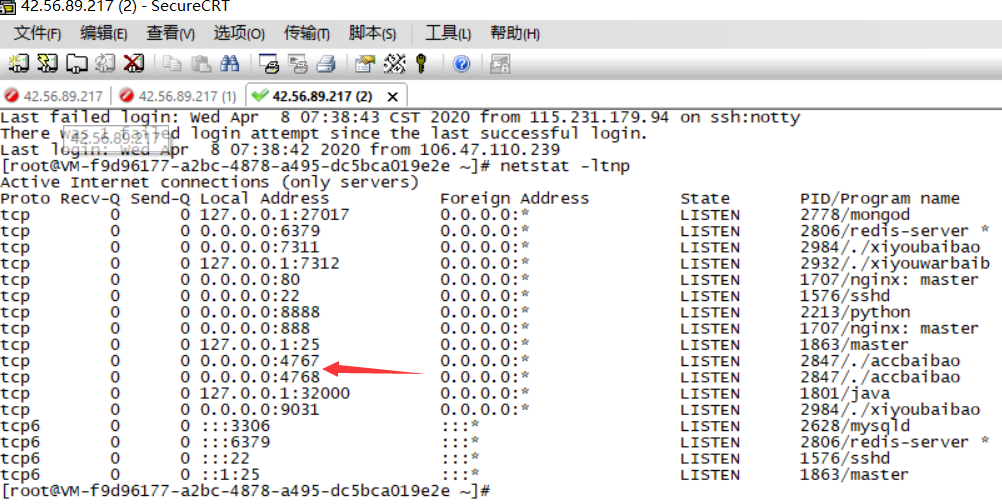Switch to the 42.56.89.217 (1) tab
Viewport: 1002px width, 504px height.
coord(178,96)
